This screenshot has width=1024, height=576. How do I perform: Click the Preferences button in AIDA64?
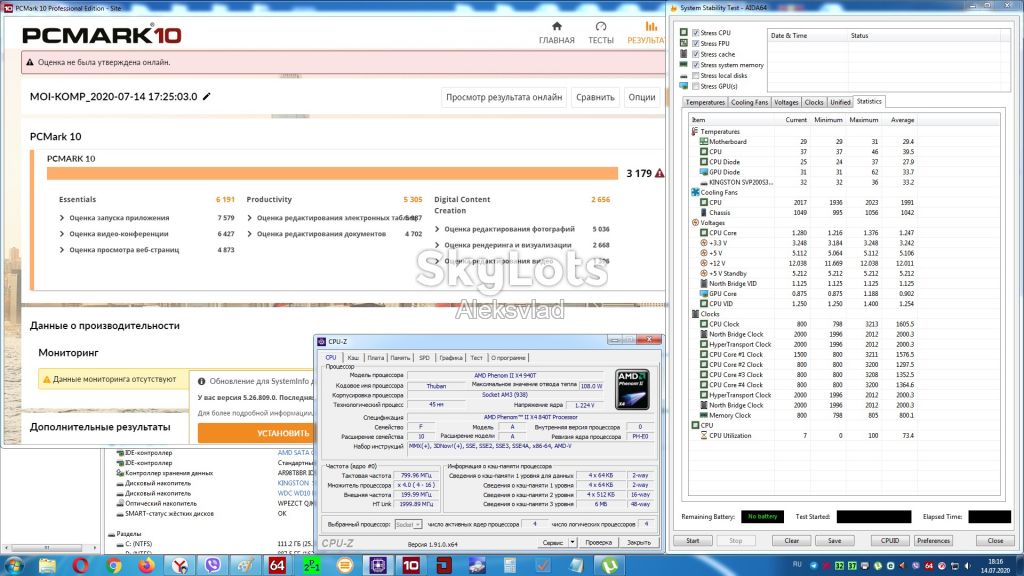[x=933, y=541]
